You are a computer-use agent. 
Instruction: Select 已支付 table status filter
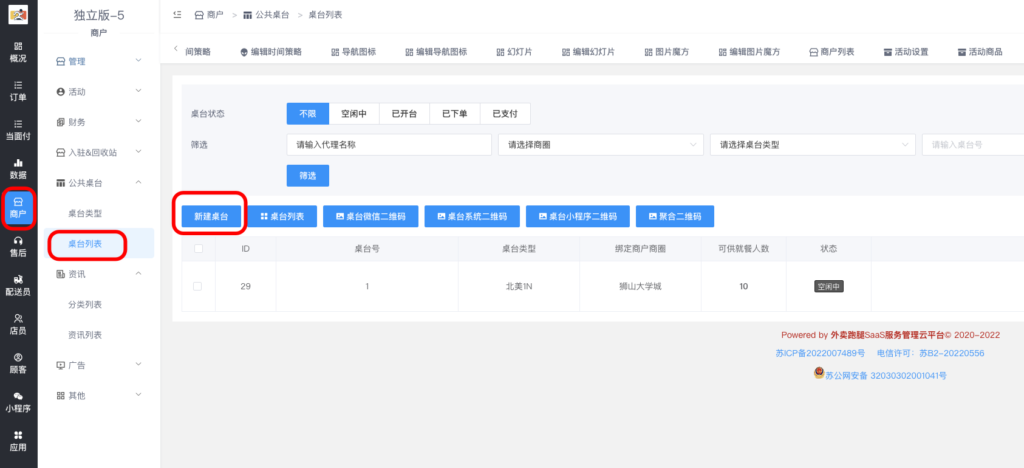505,114
